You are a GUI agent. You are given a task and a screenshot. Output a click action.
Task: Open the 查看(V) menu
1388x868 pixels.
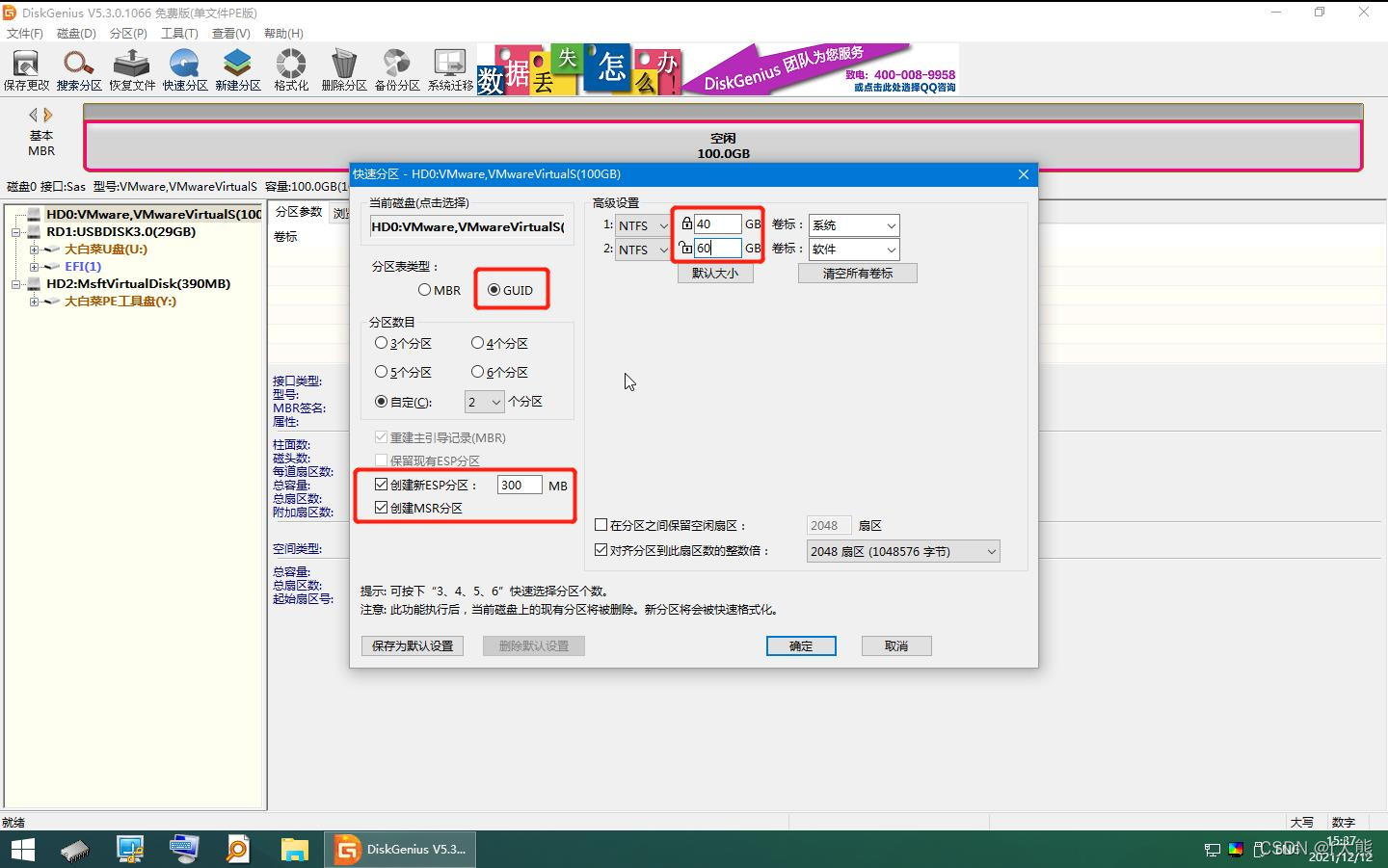(231, 33)
